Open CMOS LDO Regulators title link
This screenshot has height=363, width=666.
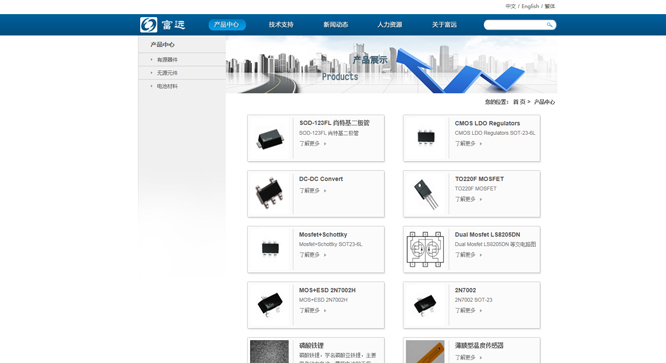tap(487, 123)
